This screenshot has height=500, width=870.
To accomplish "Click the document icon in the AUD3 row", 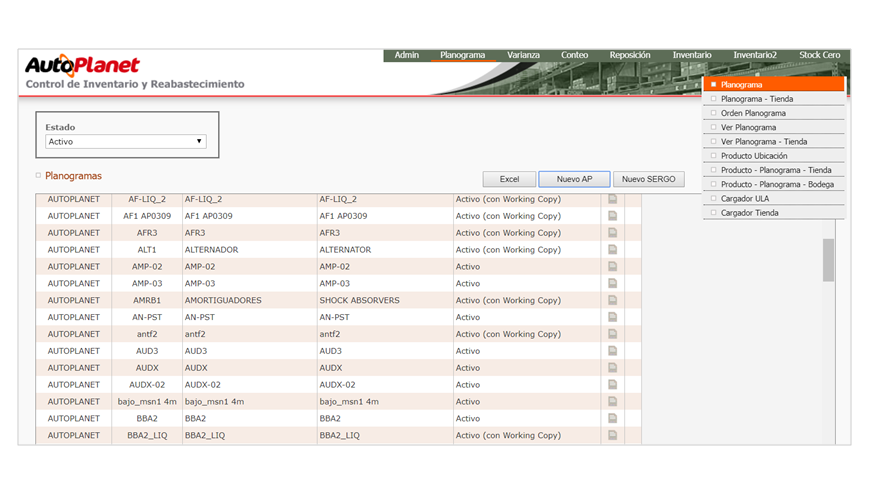I will click(x=612, y=351).
